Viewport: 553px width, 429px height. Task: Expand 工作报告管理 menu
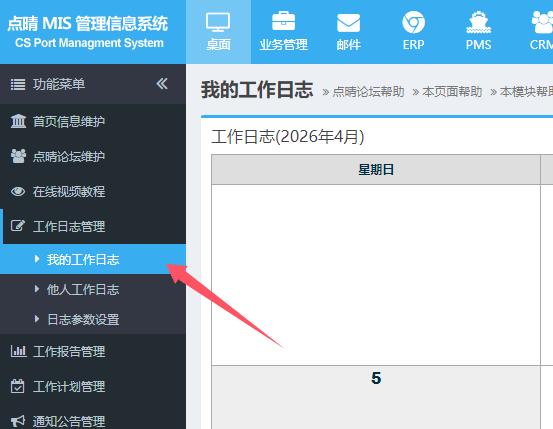click(x=93, y=351)
